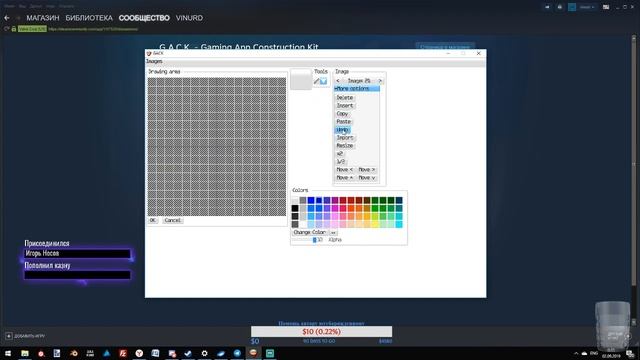Open the Steam account name dropdown
This screenshot has height=360, width=640.
point(586,7)
